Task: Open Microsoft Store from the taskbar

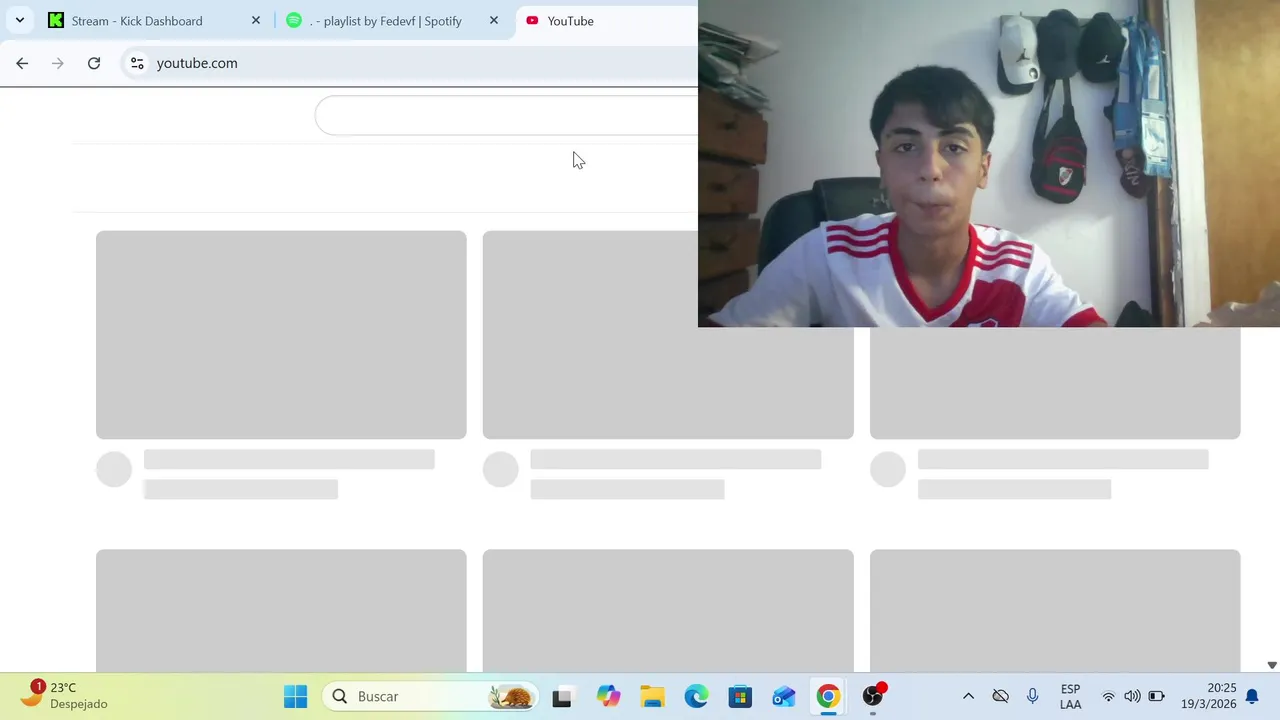Action: click(x=740, y=696)
